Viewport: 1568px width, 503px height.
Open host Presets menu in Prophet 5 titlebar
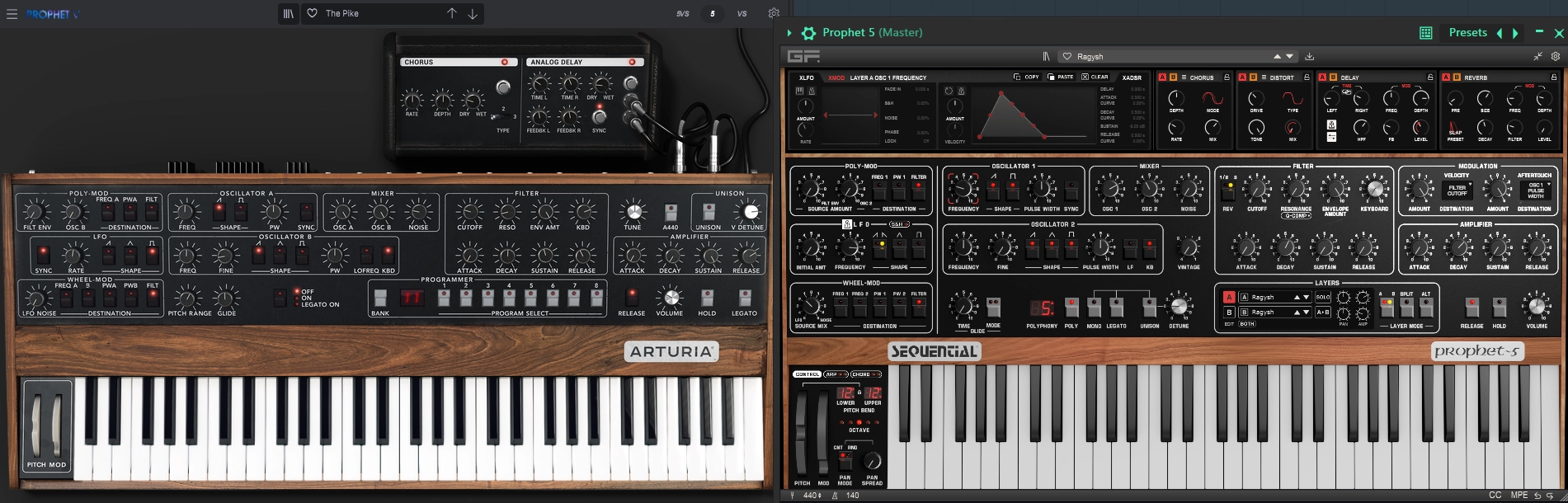click(1467, 32)
